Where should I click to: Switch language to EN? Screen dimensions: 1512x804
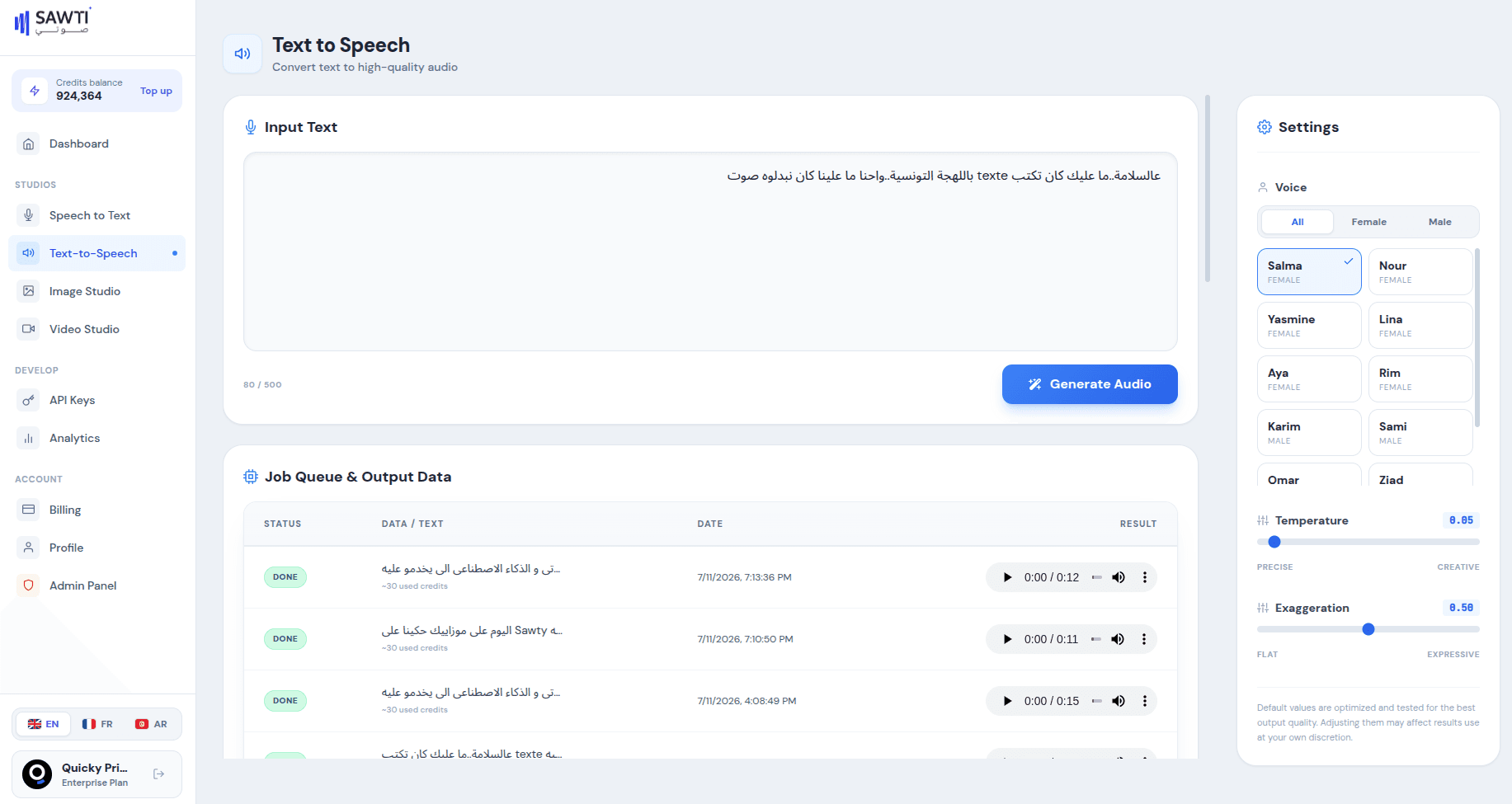(x=43, y=724)
